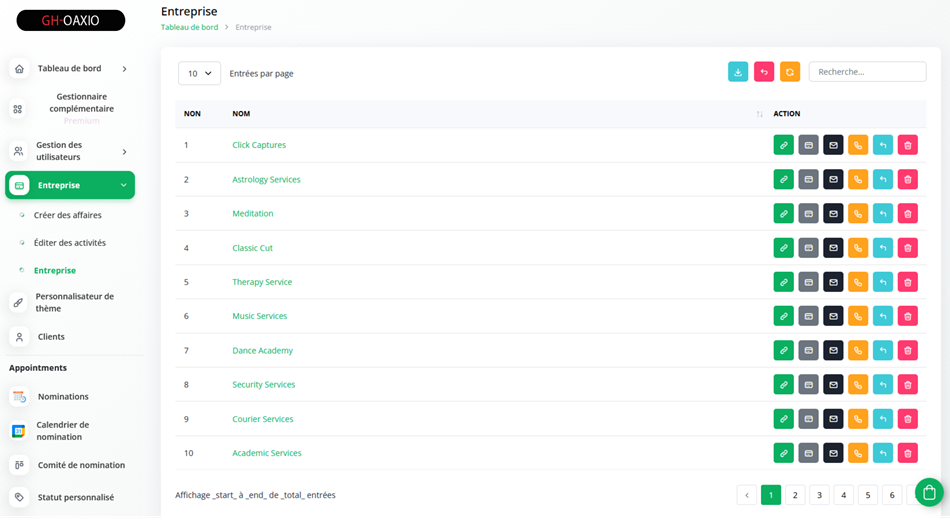Sort the table by NOM column arrows
Viewport: 950px width, 521px height.
coord(759,114)
